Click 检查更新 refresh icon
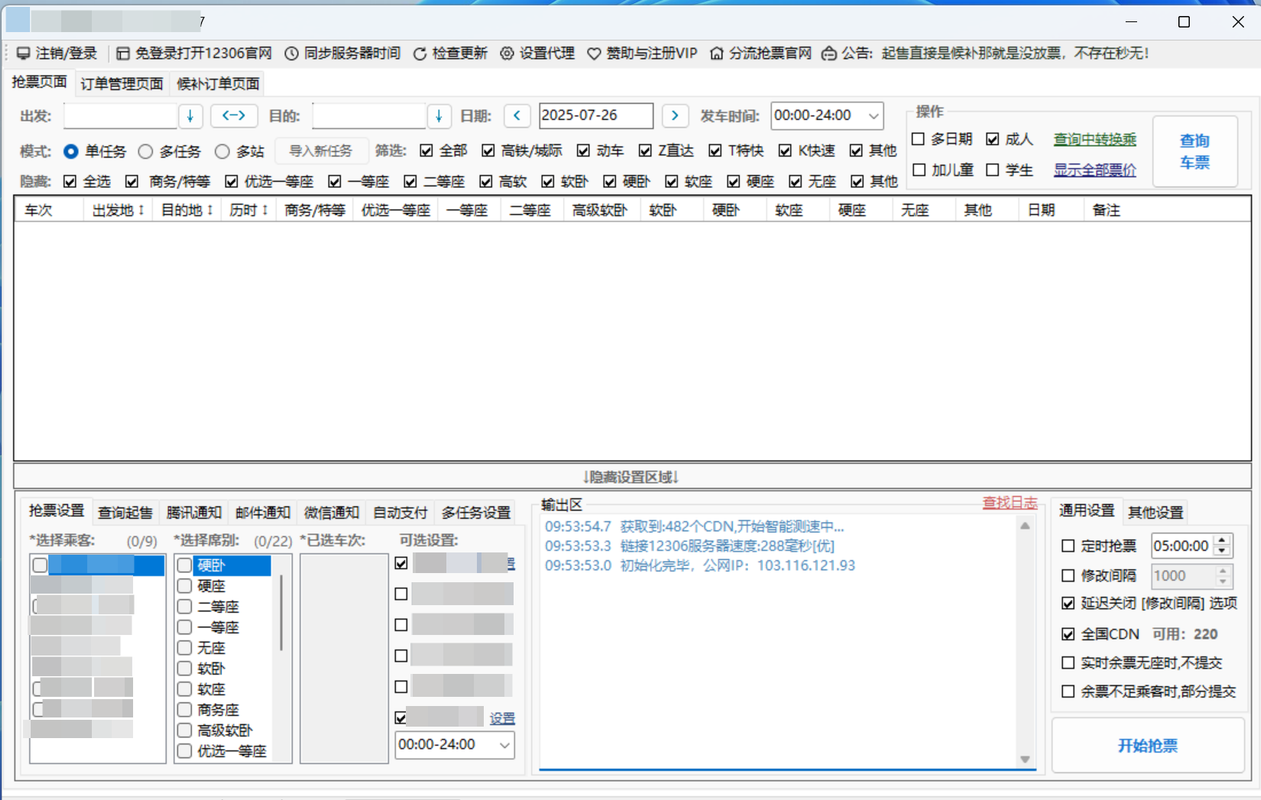 [420, 53]
